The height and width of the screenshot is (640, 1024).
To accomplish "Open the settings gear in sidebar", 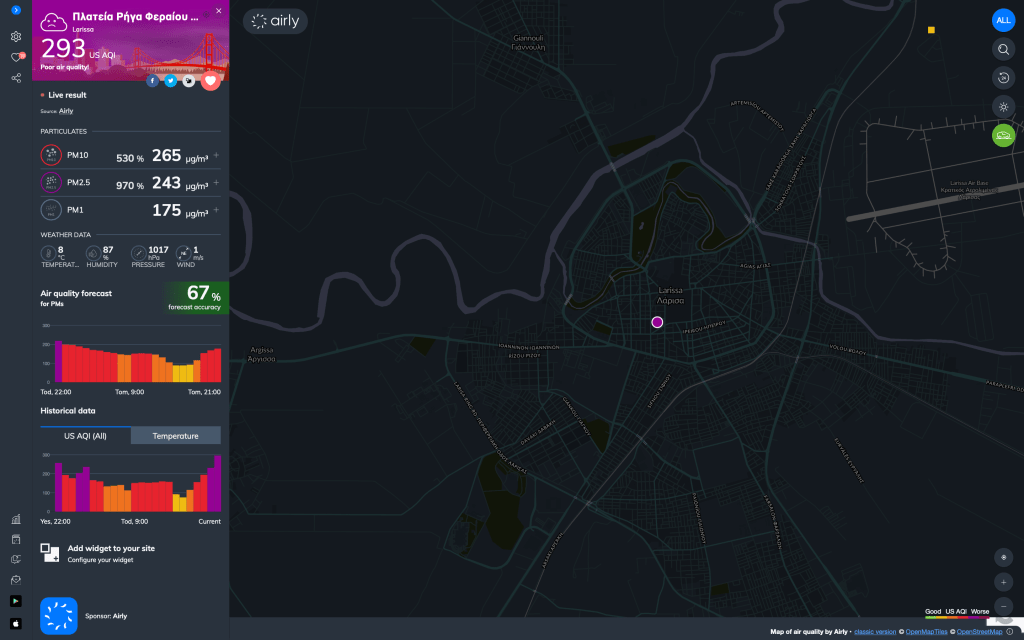I will tap(16, 36).
